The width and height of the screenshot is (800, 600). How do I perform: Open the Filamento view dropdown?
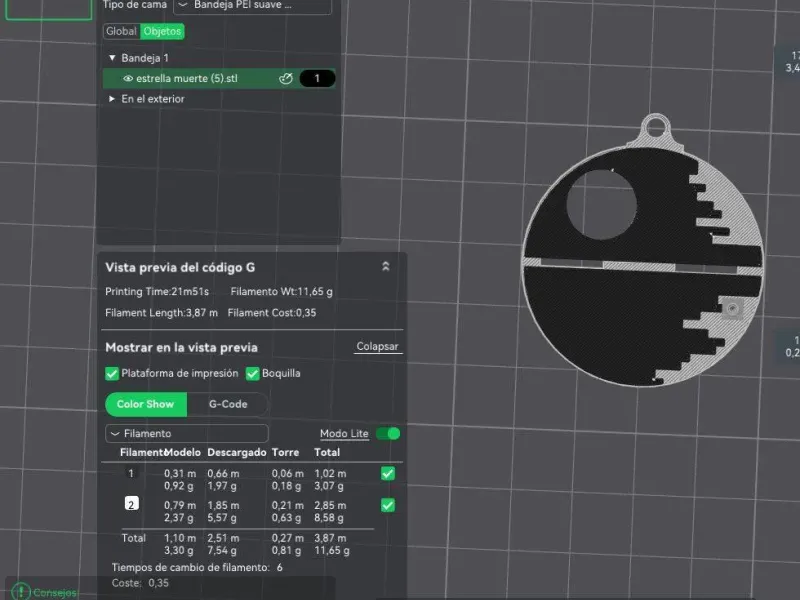point(187,434)
